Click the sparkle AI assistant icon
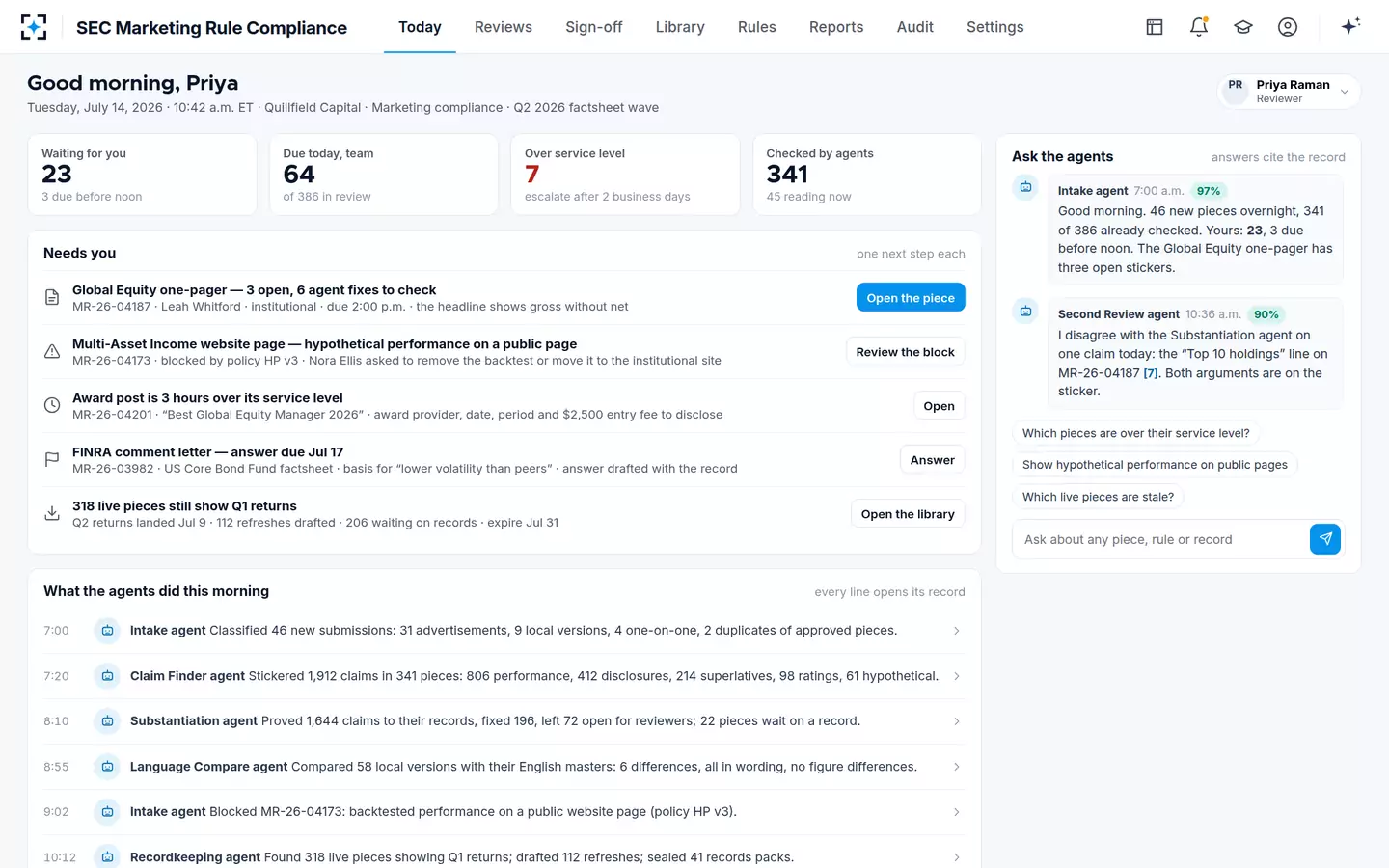 click(1350, 26)
